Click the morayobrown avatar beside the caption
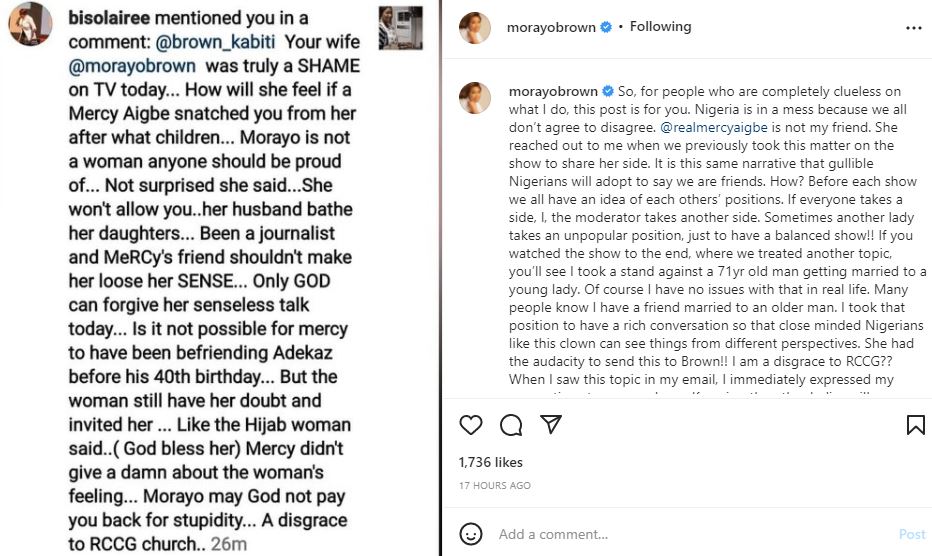 pos(474,97)
